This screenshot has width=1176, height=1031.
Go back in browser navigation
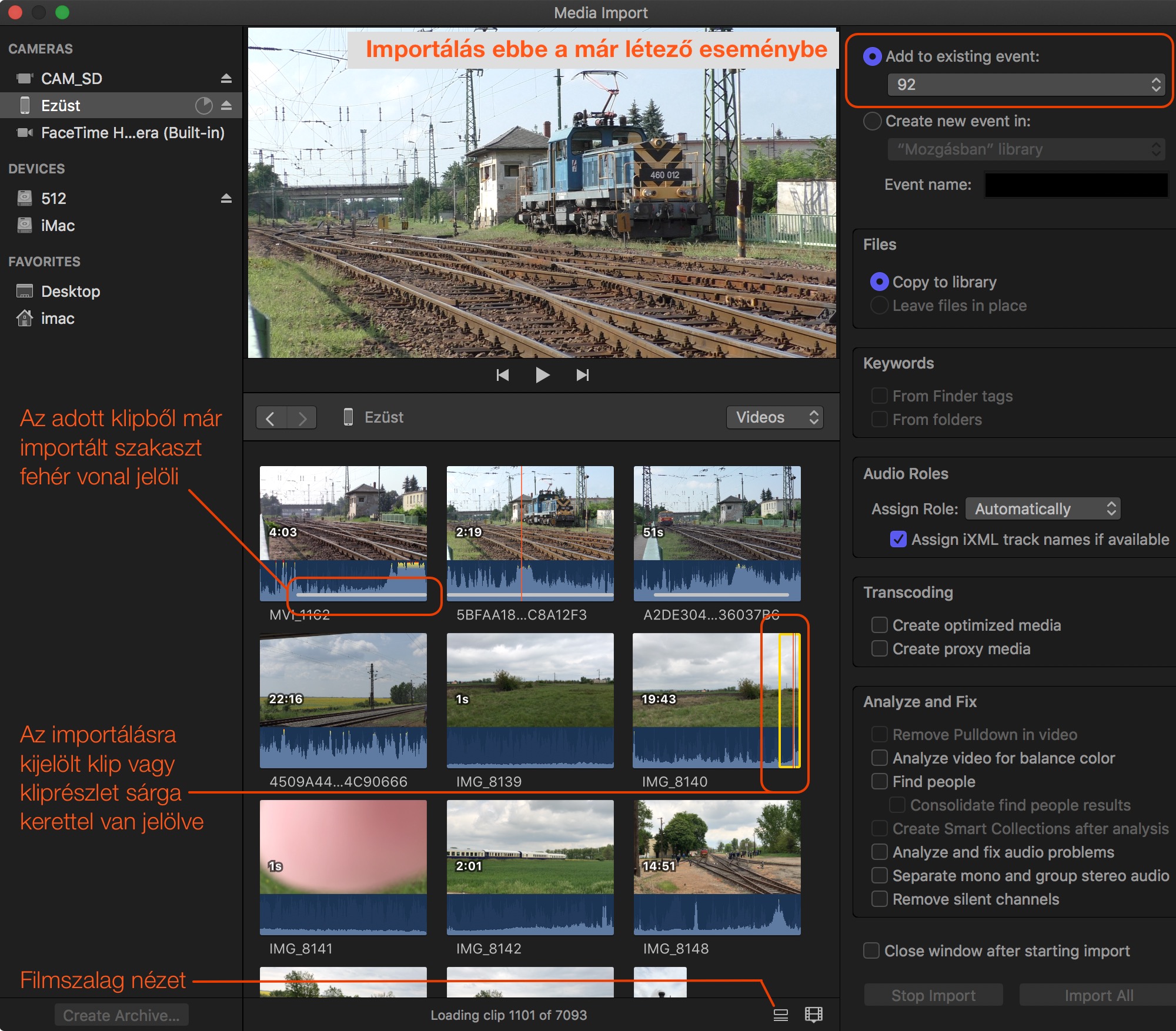[x=271, y=418]
